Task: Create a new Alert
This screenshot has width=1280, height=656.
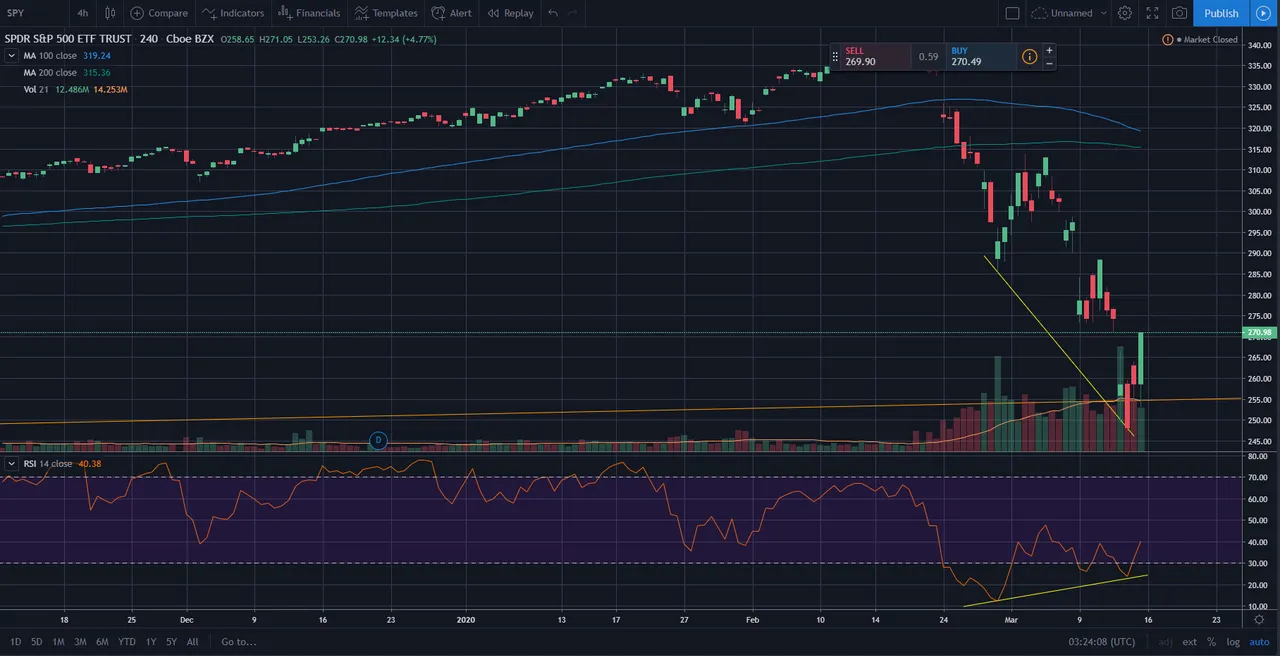Action: click(452, 13)
